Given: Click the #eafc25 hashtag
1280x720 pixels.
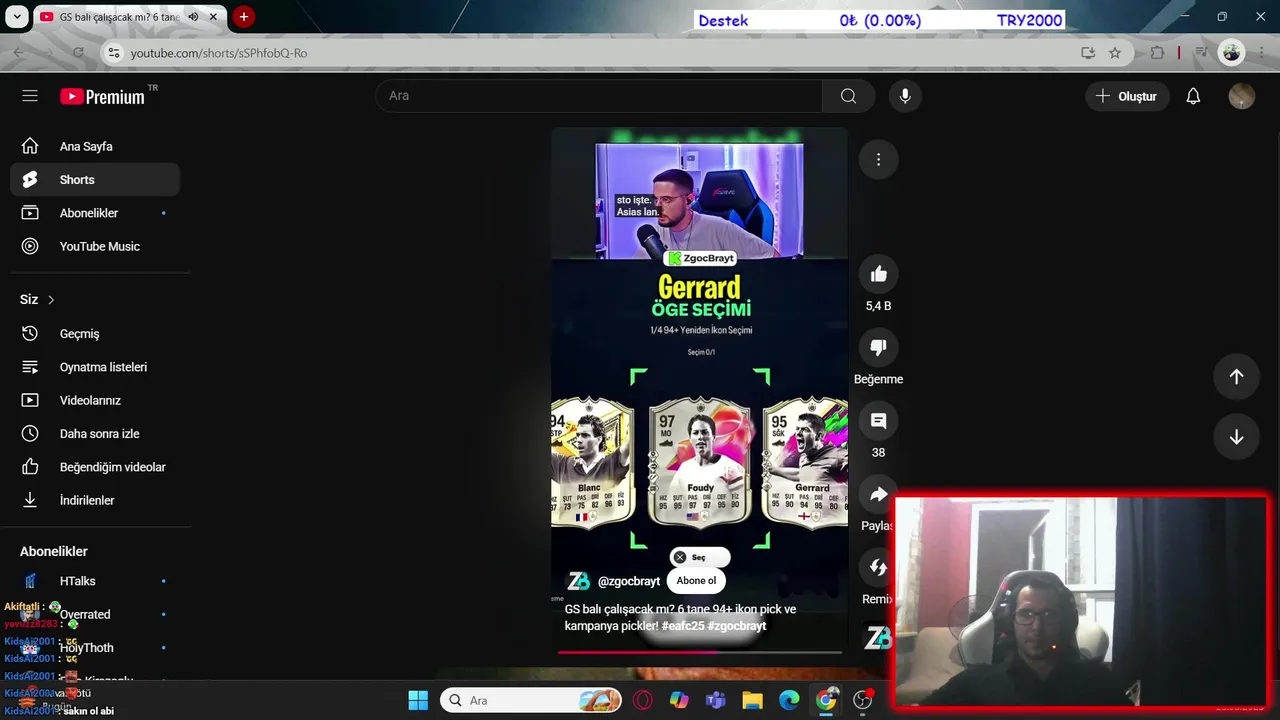Looking at the screenshot, I should coord(682,626).
